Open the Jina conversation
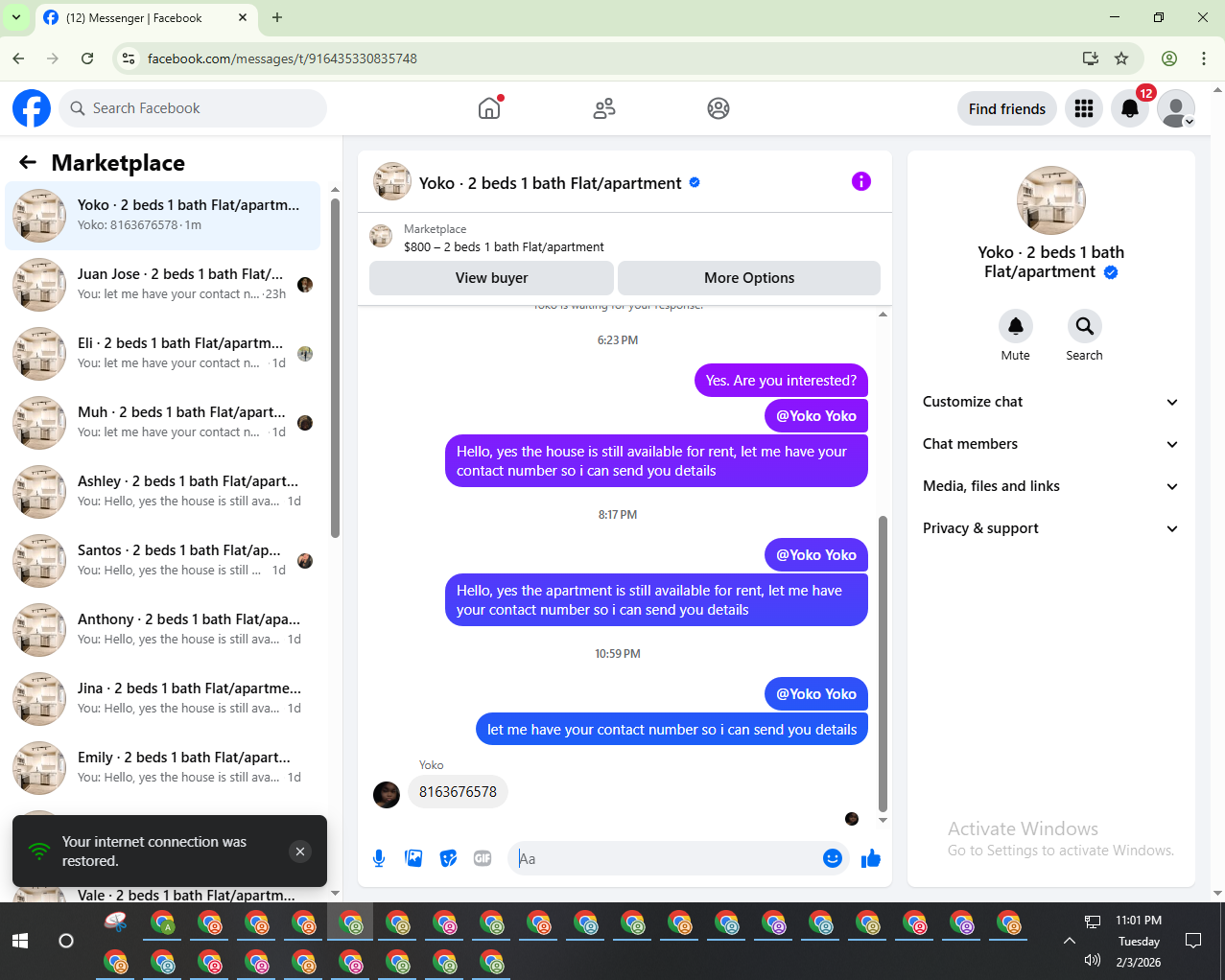Screen dimensions: 1225x980 (163, 698)
